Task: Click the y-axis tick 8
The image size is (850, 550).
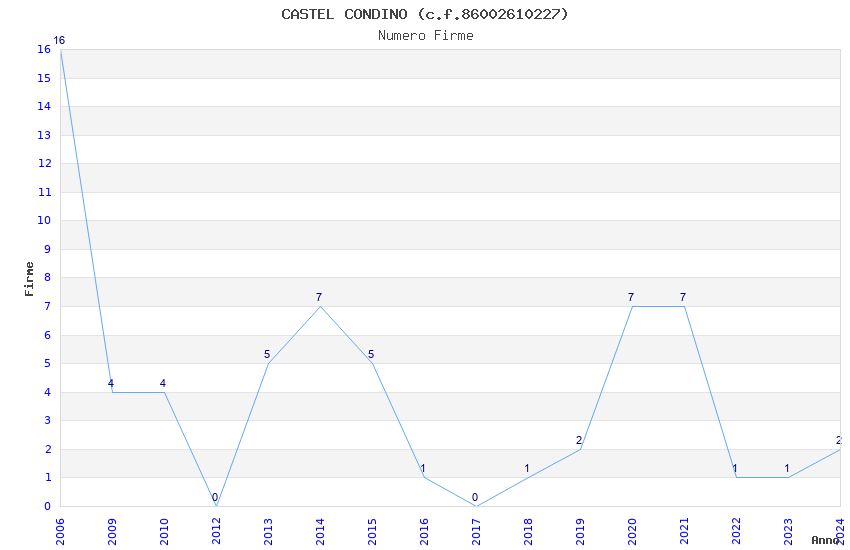Action: click(48, 278)
